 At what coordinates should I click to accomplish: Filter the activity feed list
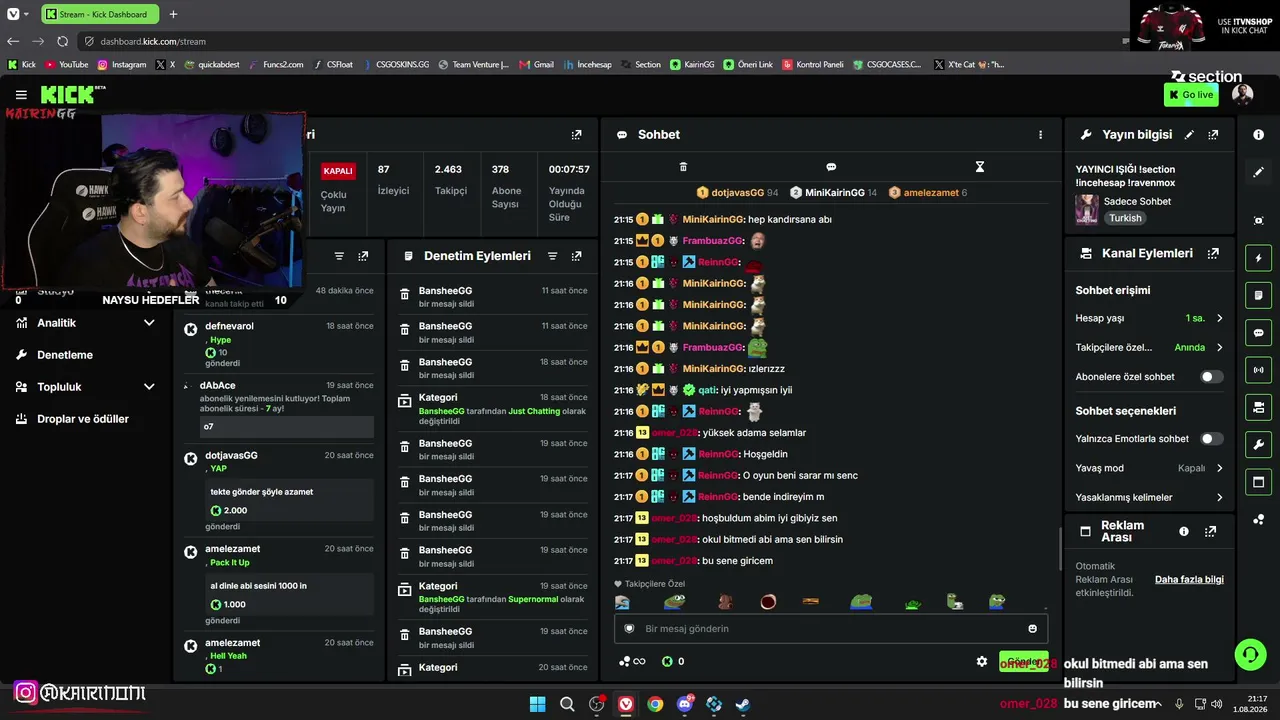[339, 256]
